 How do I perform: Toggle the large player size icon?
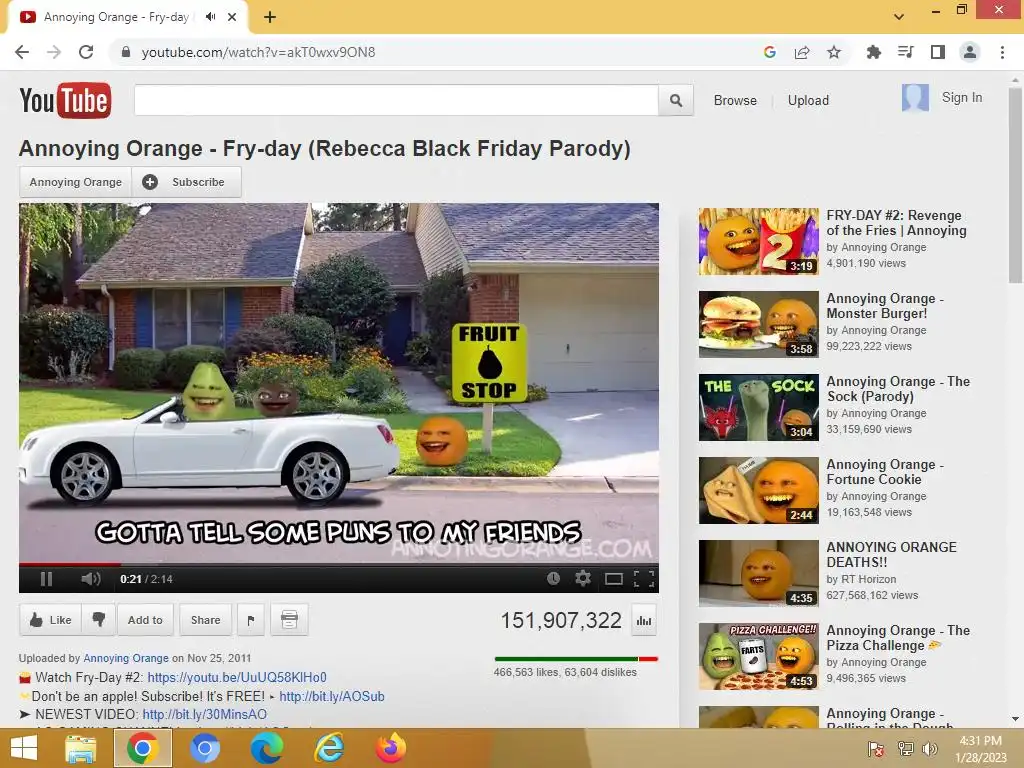click(614, 579)
